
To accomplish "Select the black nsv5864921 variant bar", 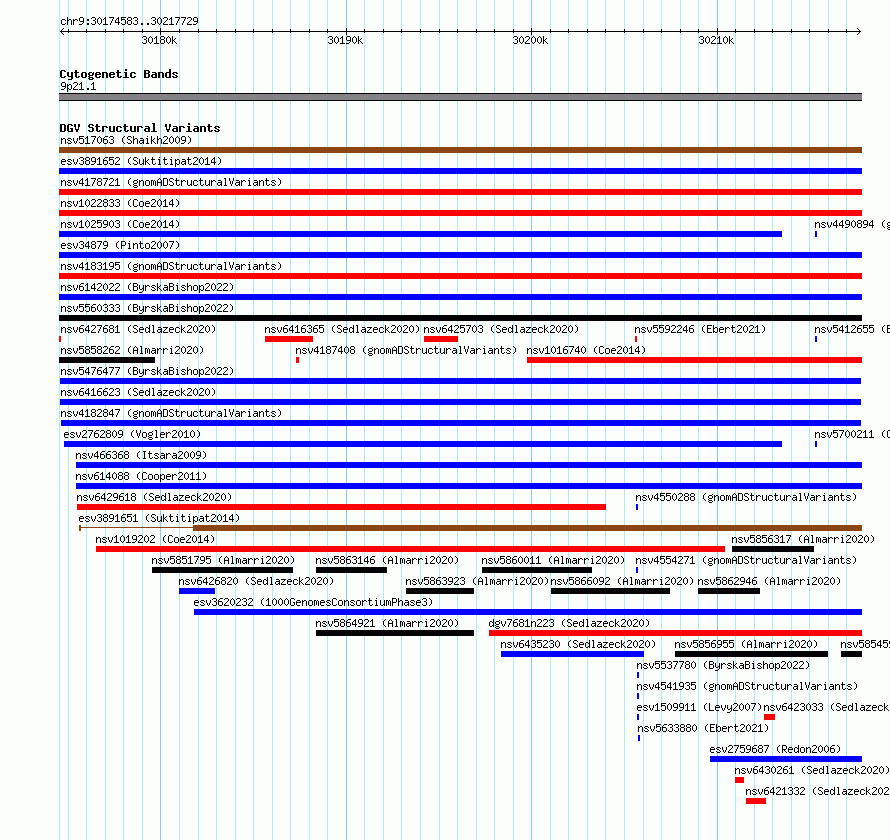I will 394,633.
